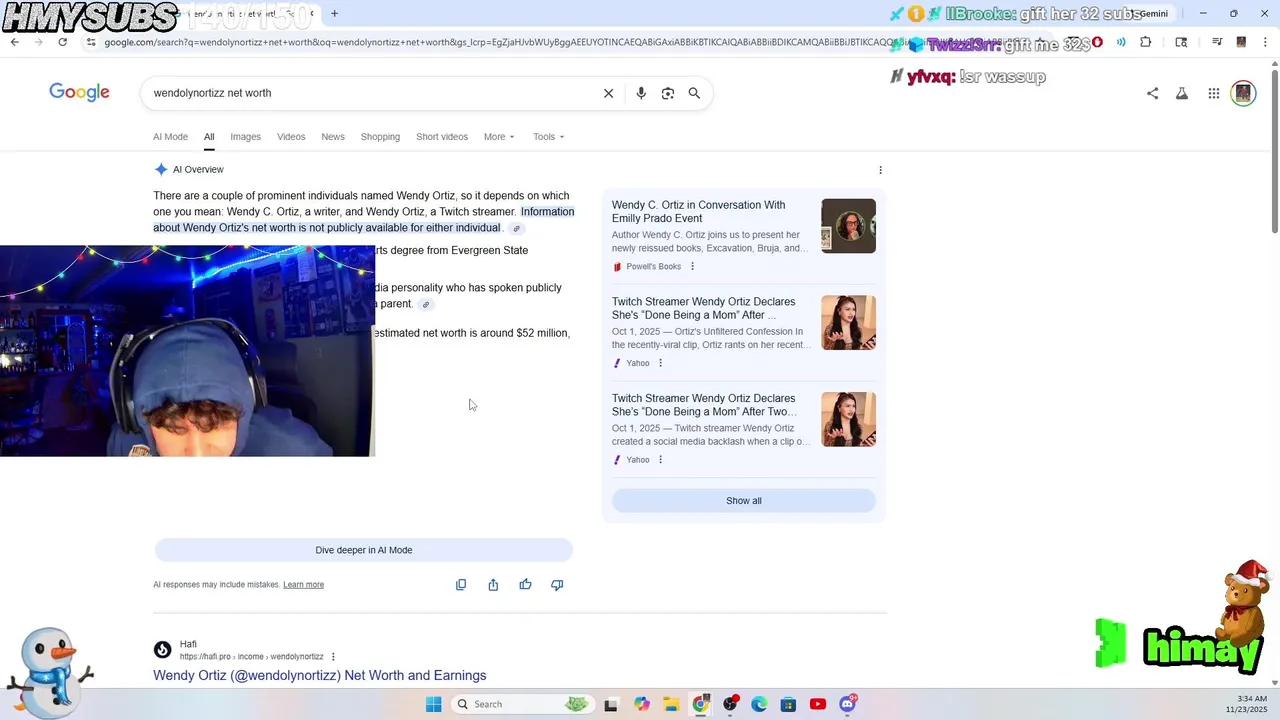
Task: Open Google Lens image search
Action: click(668, 93)
